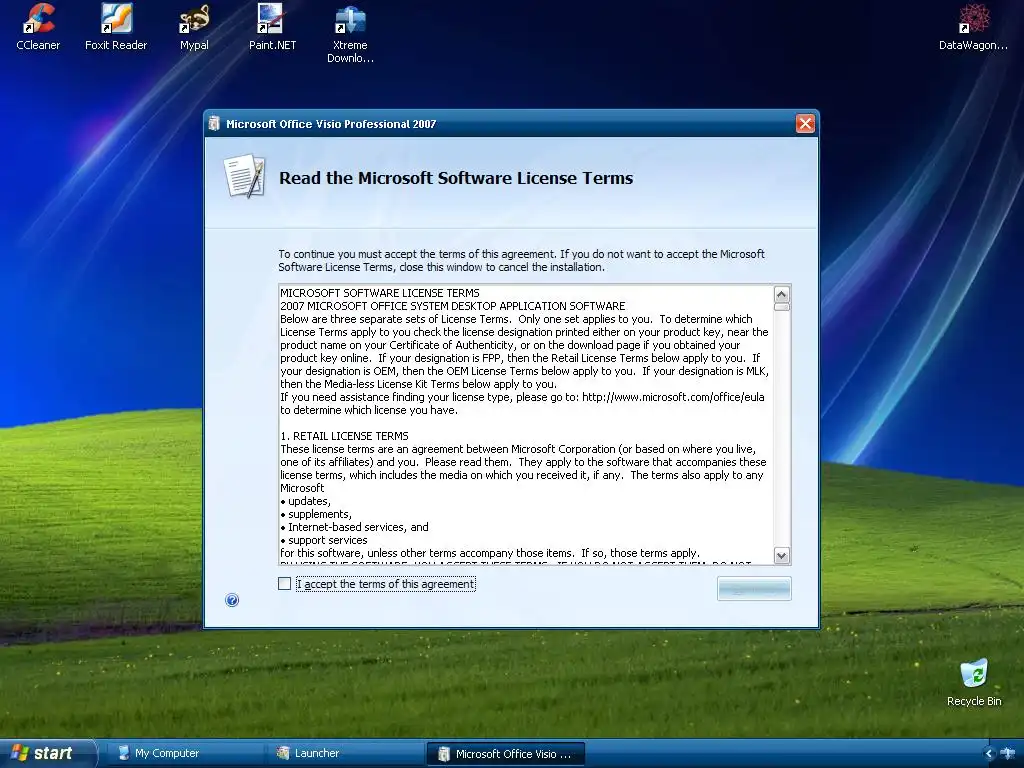Click 'Internet-based services, and' bullet
Image resolution: width=1024 pixels, height=768 pixels.
355,527
